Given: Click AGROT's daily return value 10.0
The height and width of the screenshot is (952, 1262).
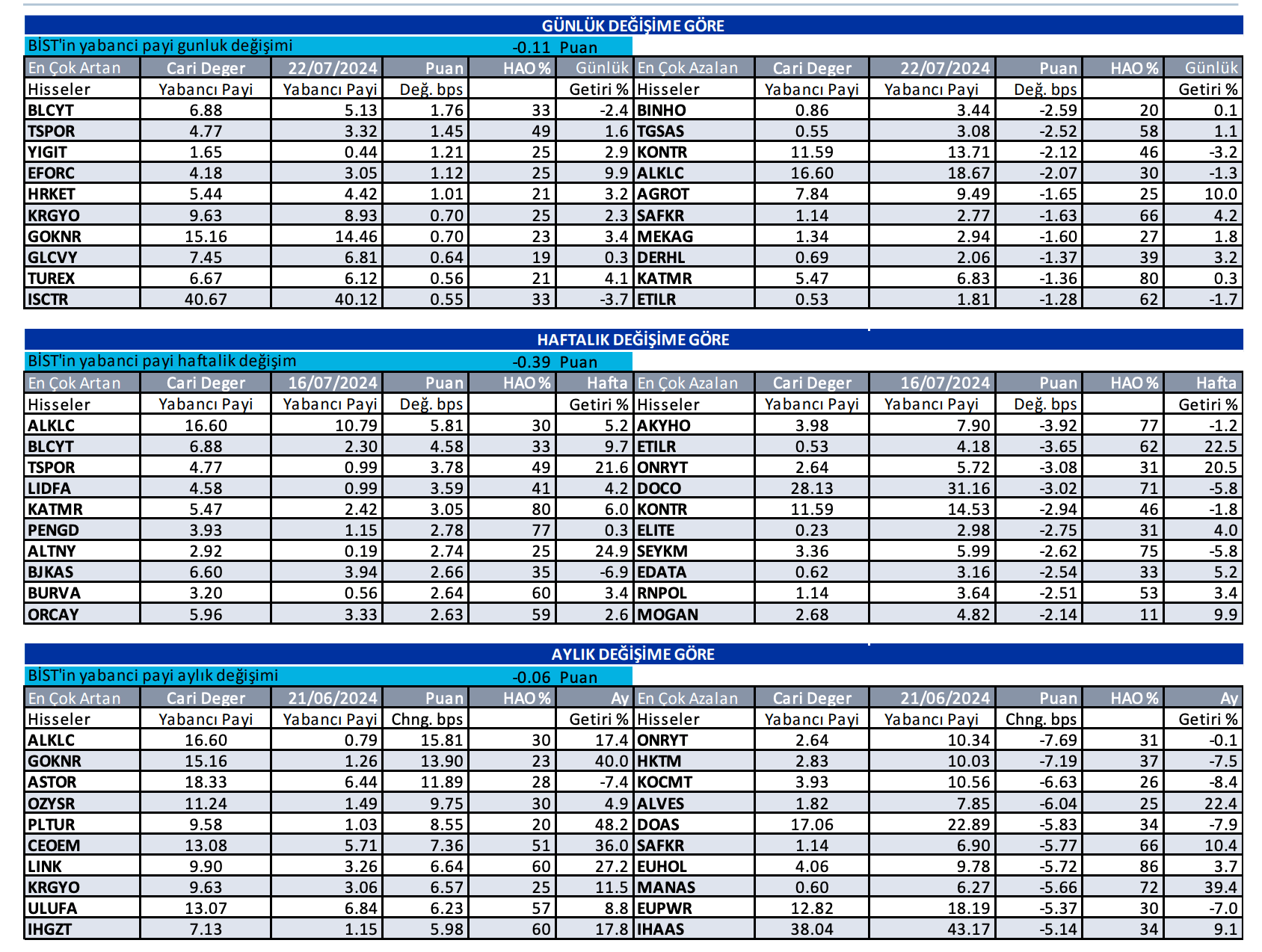Looking at the screenshot, I should point(1221,194).
